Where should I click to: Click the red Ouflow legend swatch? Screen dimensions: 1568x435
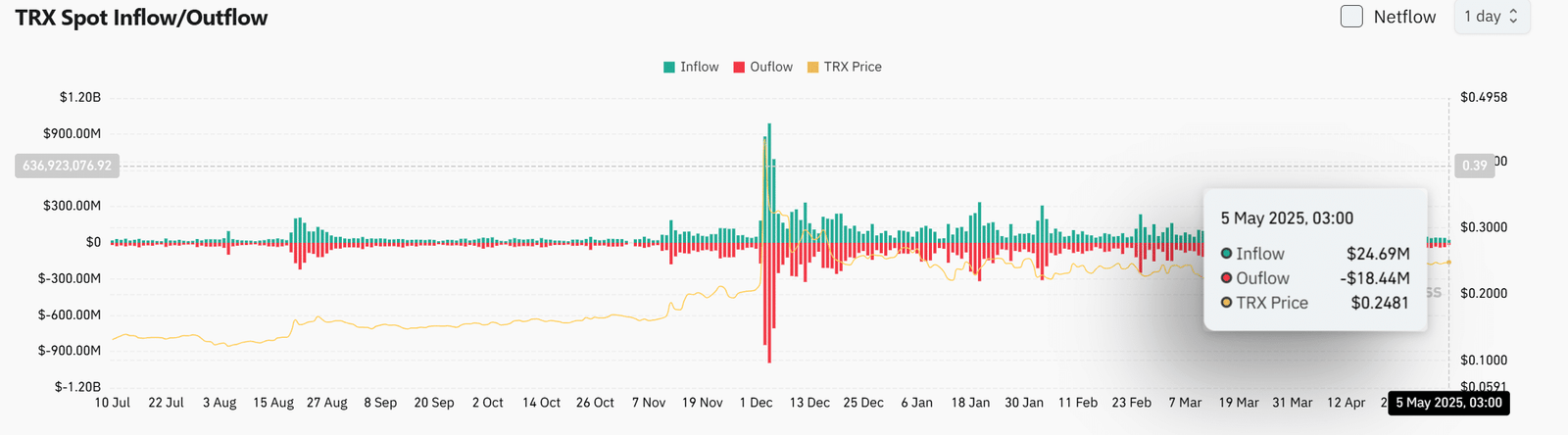coord(739,67)
